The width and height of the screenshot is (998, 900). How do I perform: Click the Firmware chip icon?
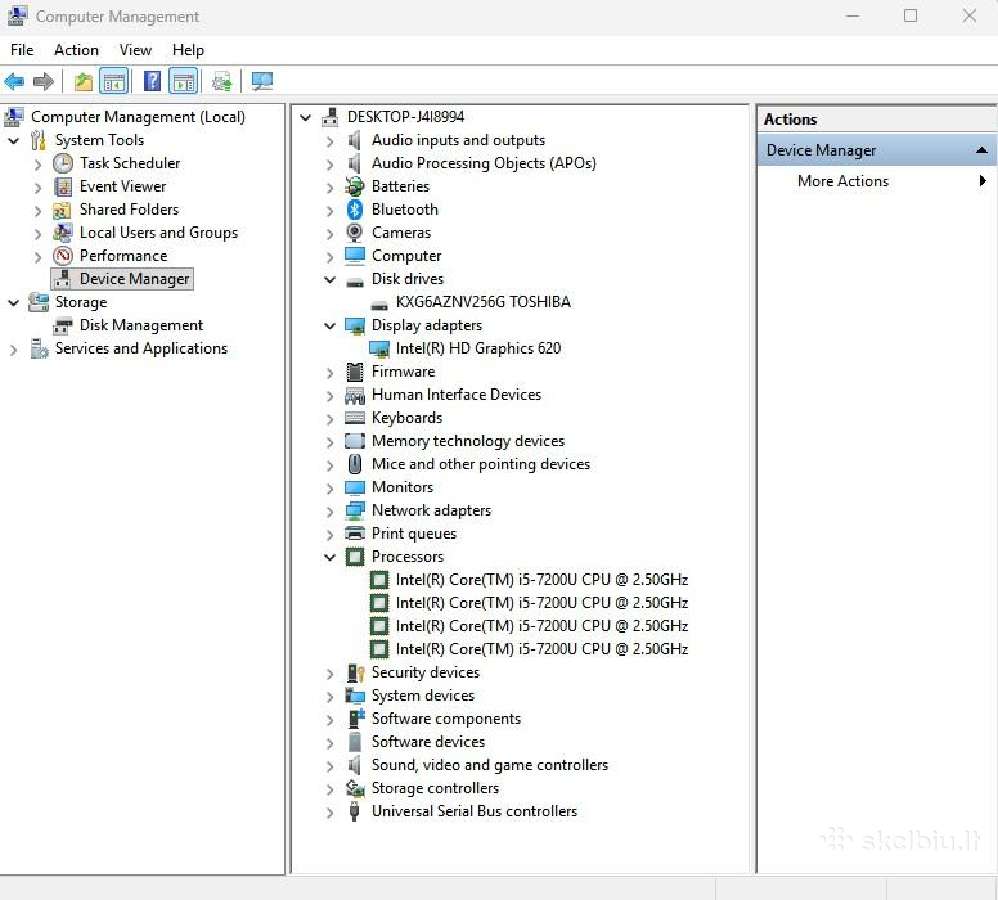[355, 372]
